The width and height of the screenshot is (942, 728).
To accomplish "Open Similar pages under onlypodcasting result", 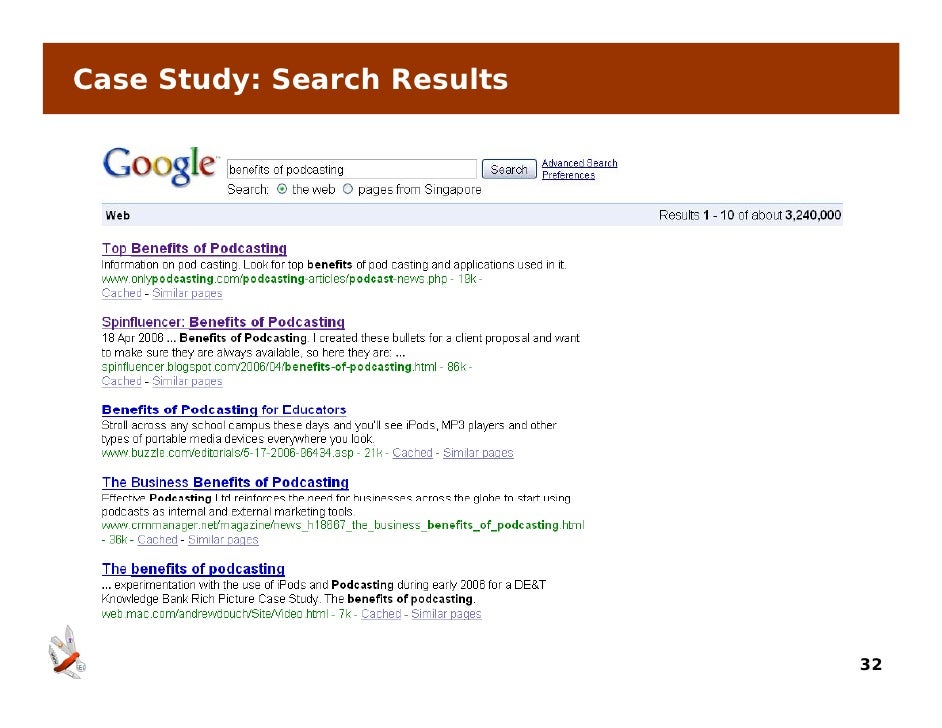I will [x=187, y=293].
